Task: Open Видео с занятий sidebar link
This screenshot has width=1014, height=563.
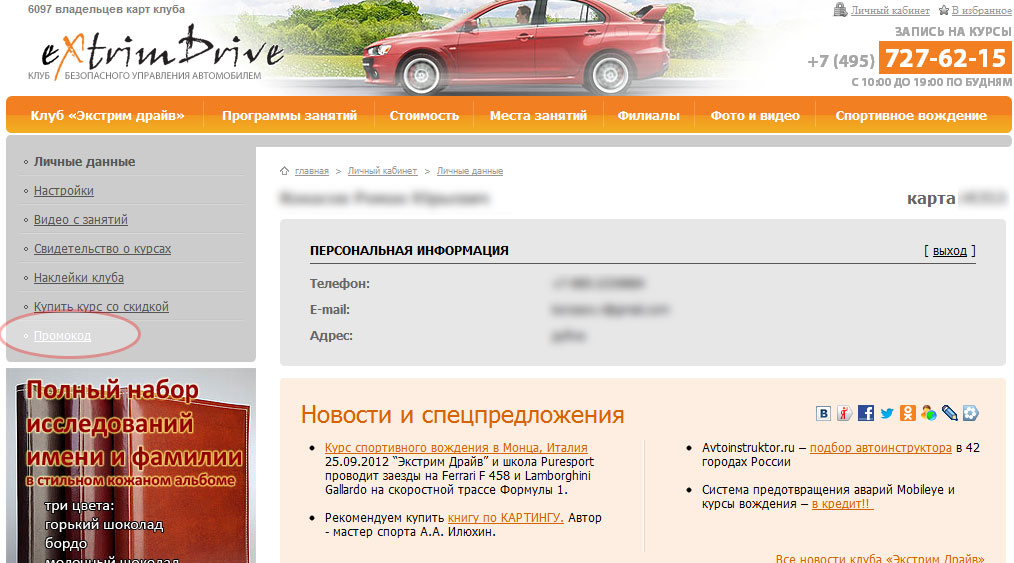Action: (81, 220)
